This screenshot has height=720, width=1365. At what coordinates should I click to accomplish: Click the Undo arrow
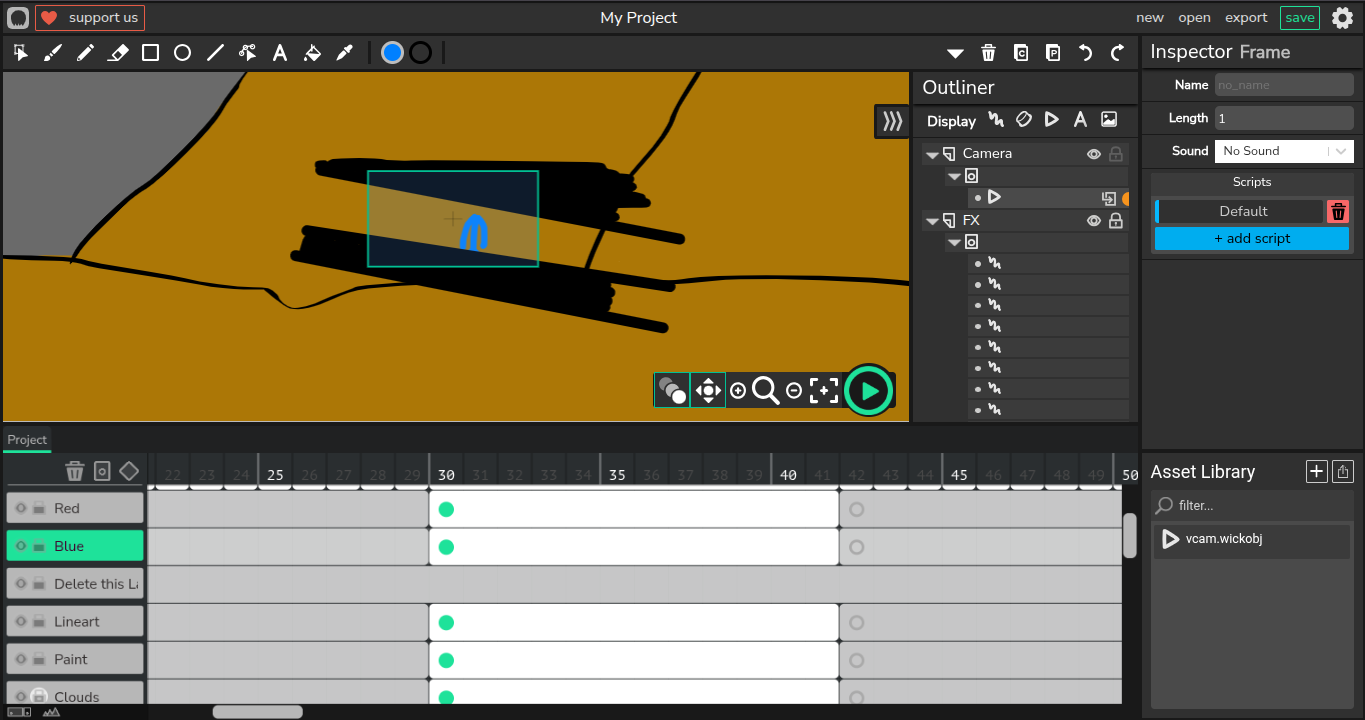[x=1085, y=53]
